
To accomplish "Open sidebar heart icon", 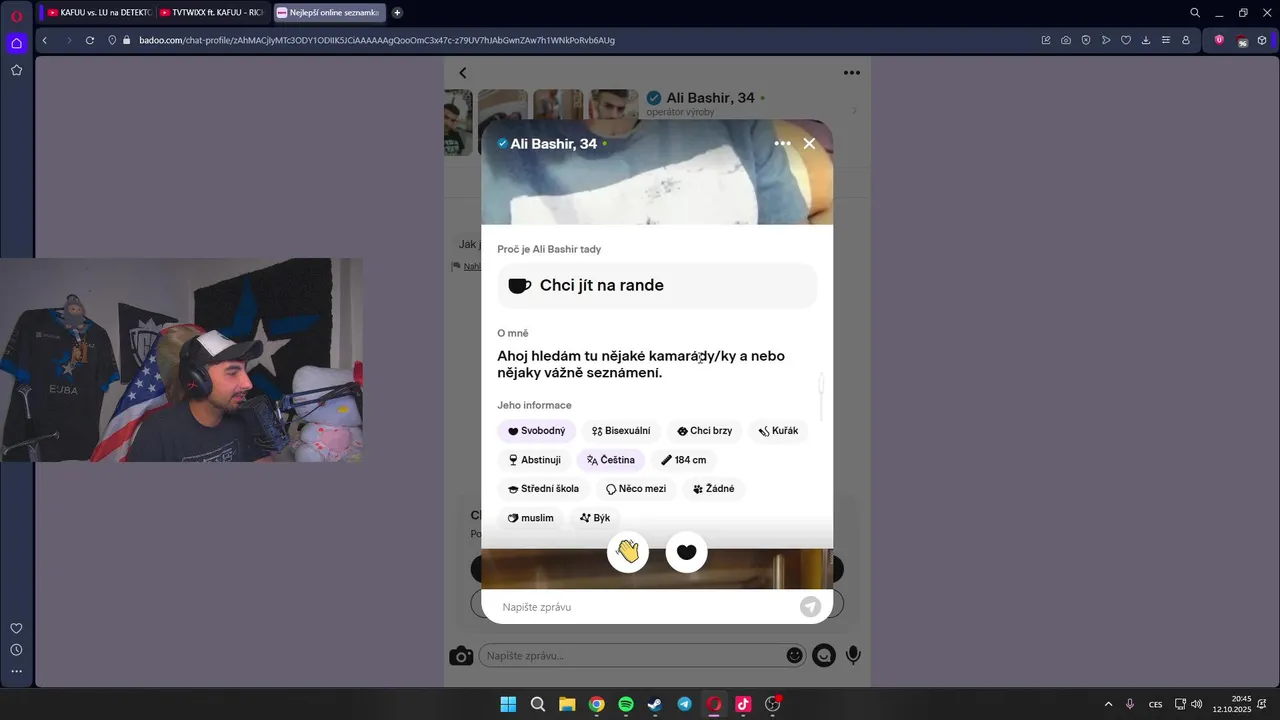I will point(17,628).
